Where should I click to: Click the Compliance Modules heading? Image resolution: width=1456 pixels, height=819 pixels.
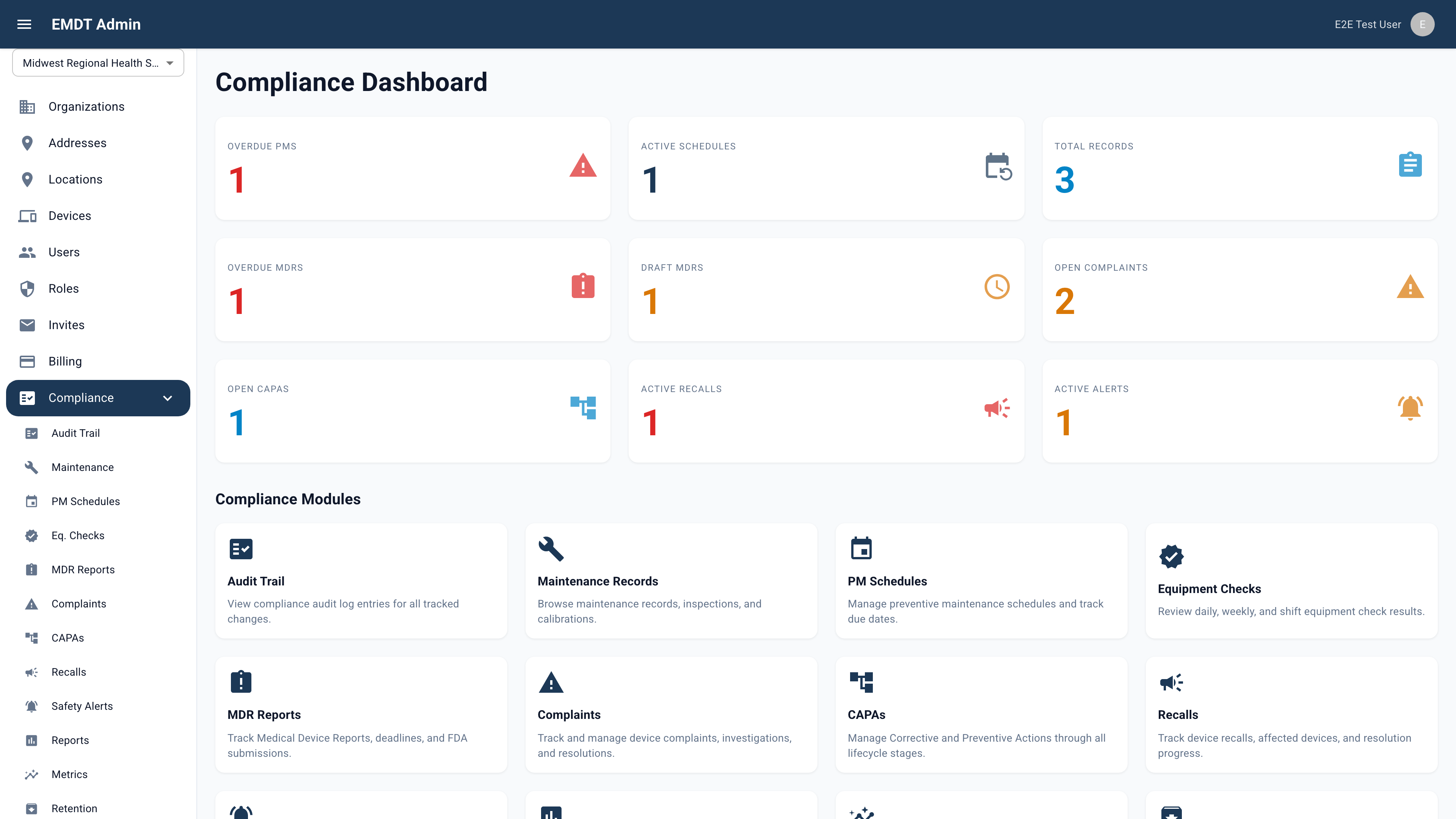[288, 499]
